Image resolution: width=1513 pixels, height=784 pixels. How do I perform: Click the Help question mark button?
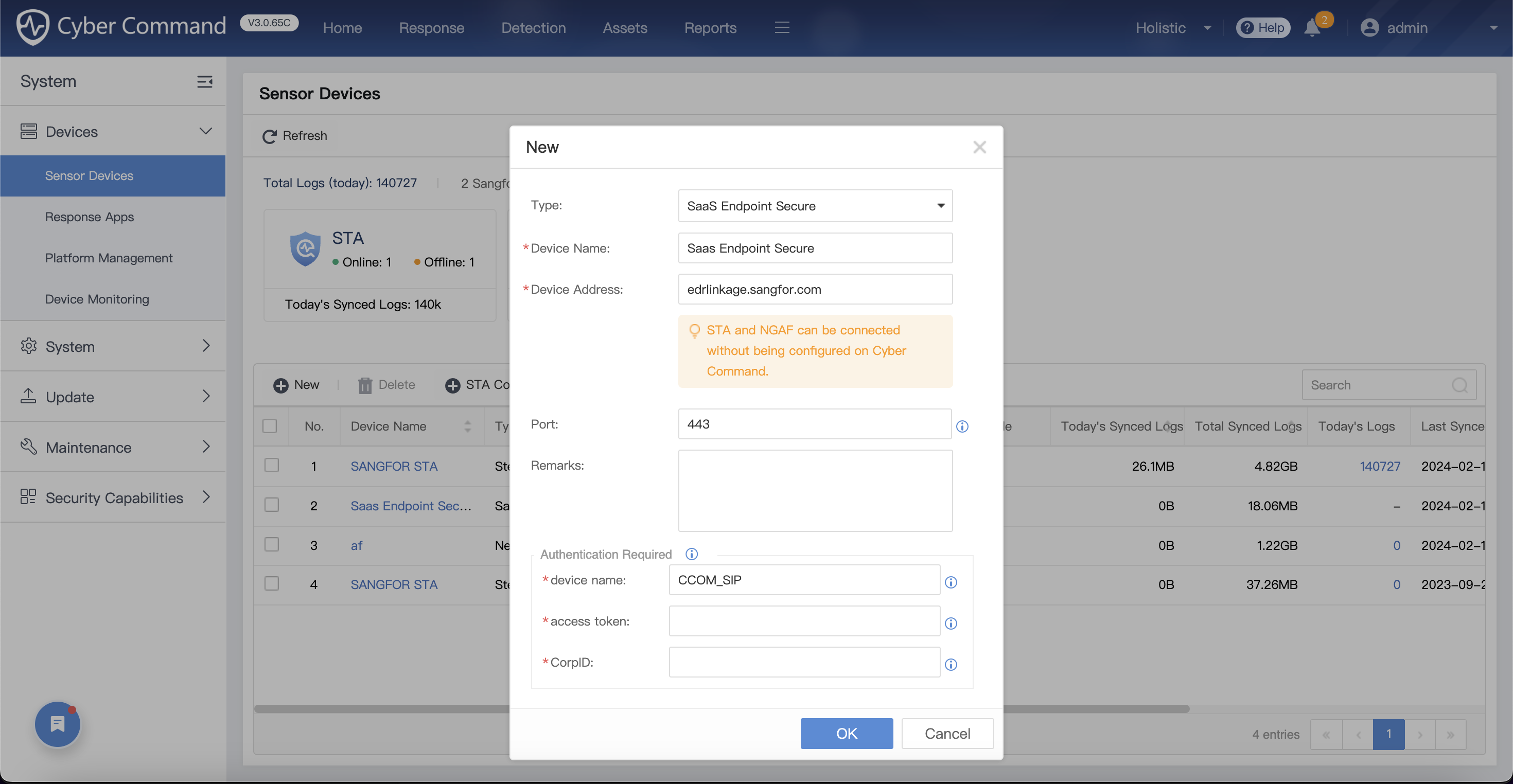coord(1263,28)
